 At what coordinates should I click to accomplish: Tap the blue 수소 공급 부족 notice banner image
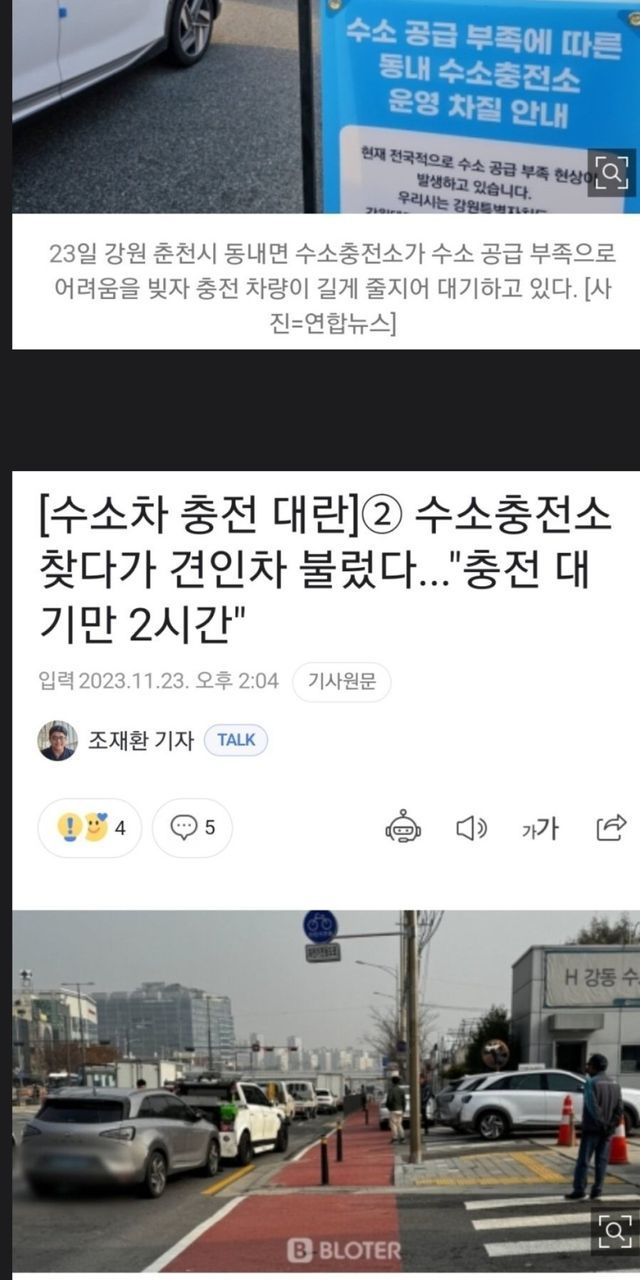coord(480,105)
